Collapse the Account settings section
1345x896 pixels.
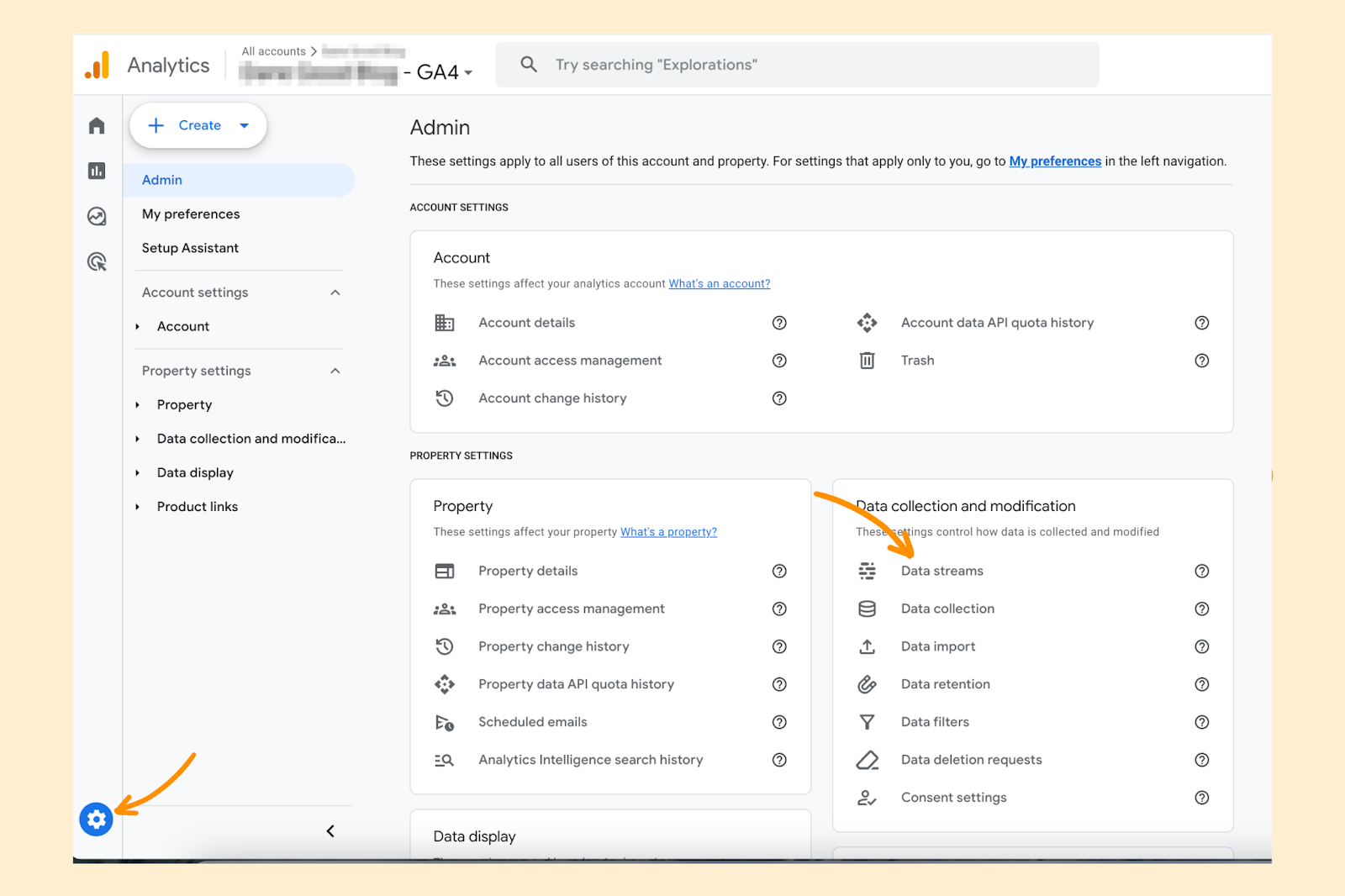tap(335, 292)
